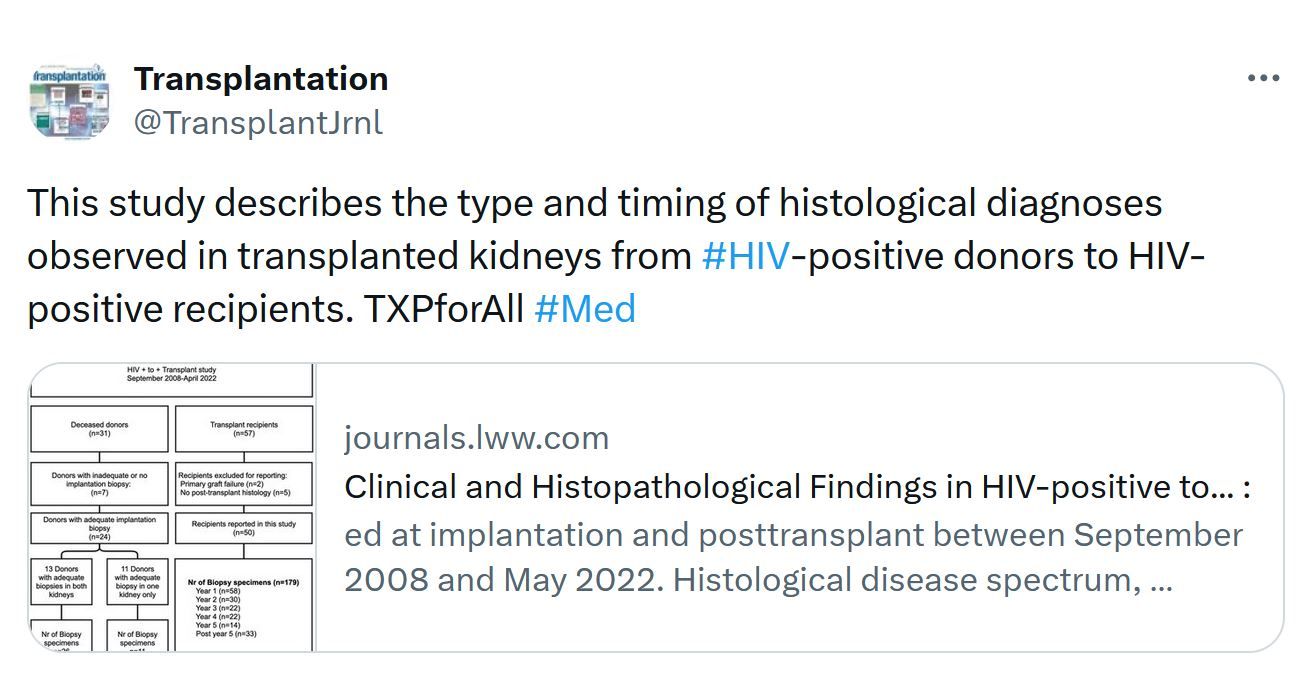Screen dimensions: 1298x677
Task: Click the Transplant recipients (n=57) flowchart box
Action: [244, 429]
